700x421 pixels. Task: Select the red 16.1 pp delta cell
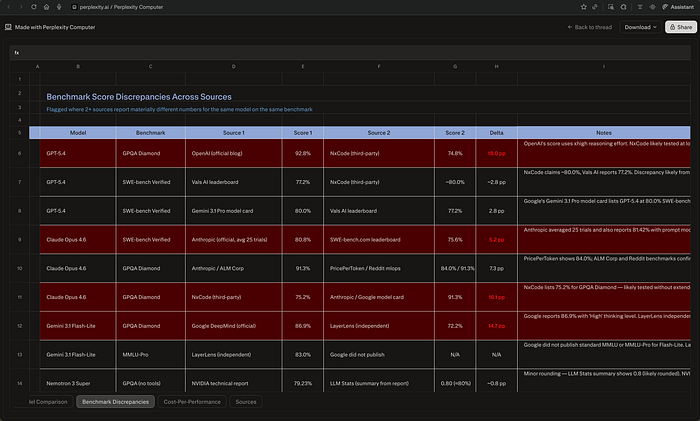pos(496,297)
